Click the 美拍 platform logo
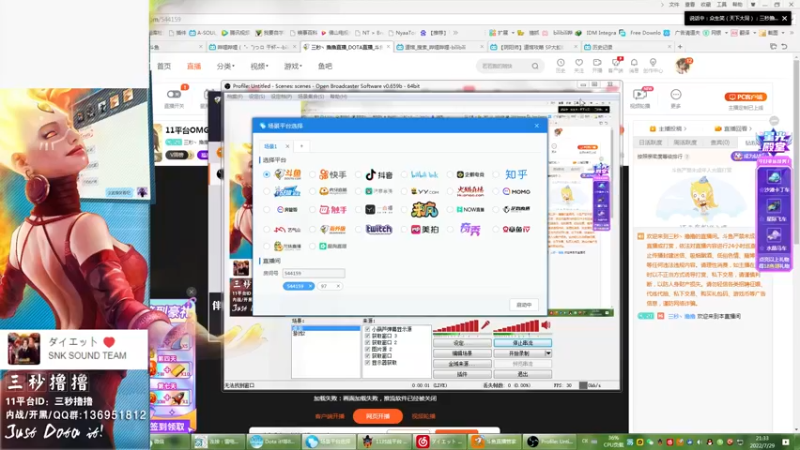Viewport: 800px width, 450px height. pos(425,230)
